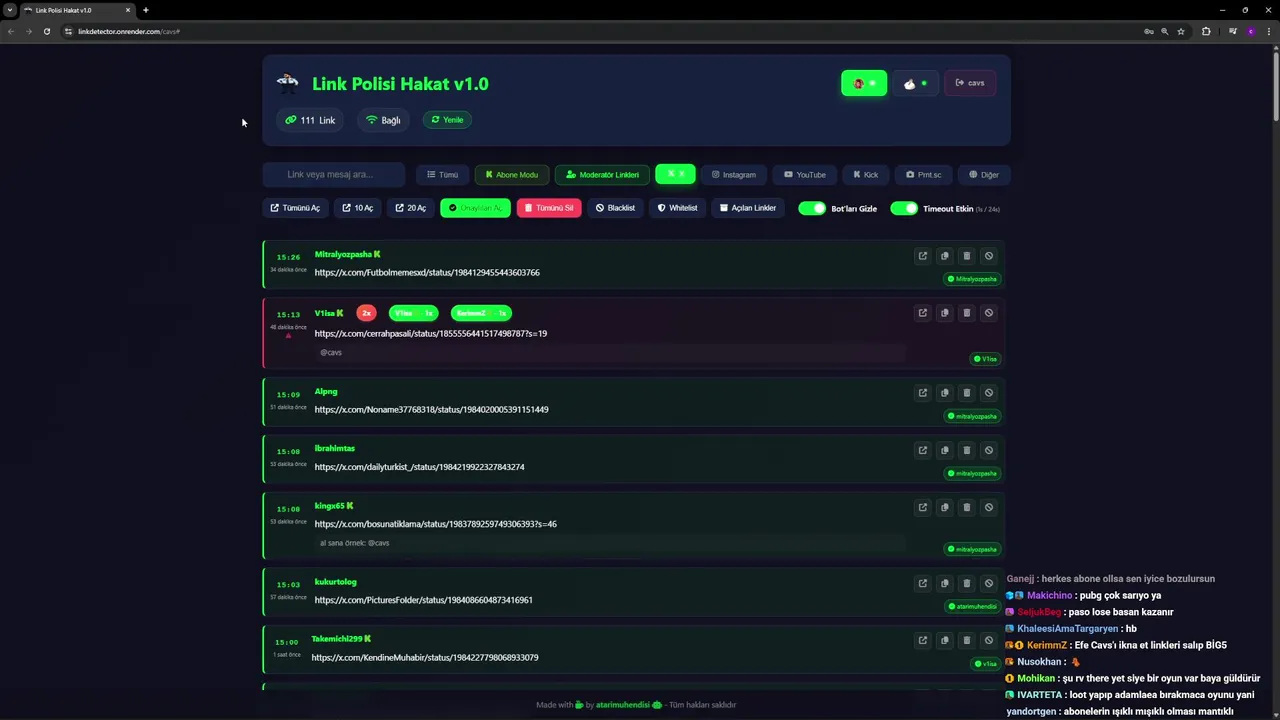1280x720 pixels.
Task: Click the police mascot logo icon
Action: coord(288,83)
